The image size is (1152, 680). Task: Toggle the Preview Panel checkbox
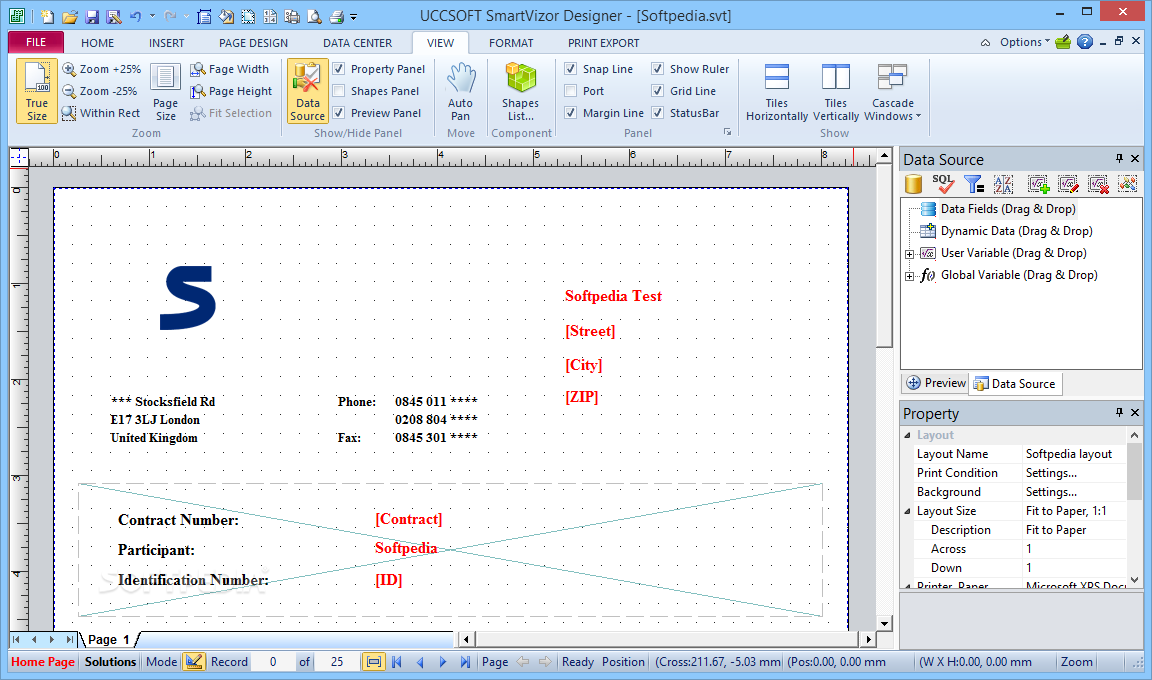[x=339, y=113]
